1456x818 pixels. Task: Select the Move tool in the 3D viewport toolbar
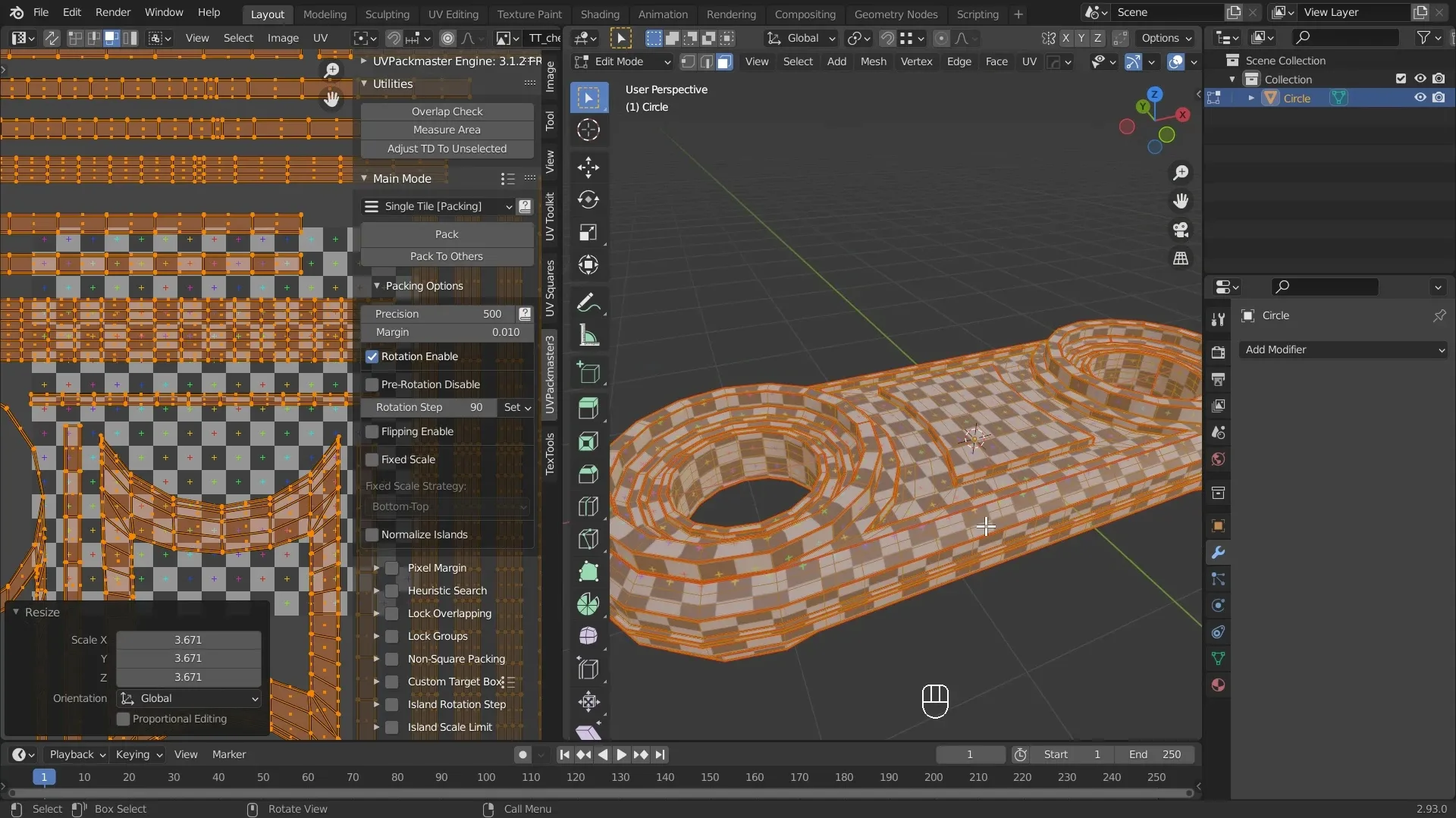click(588, 167)
